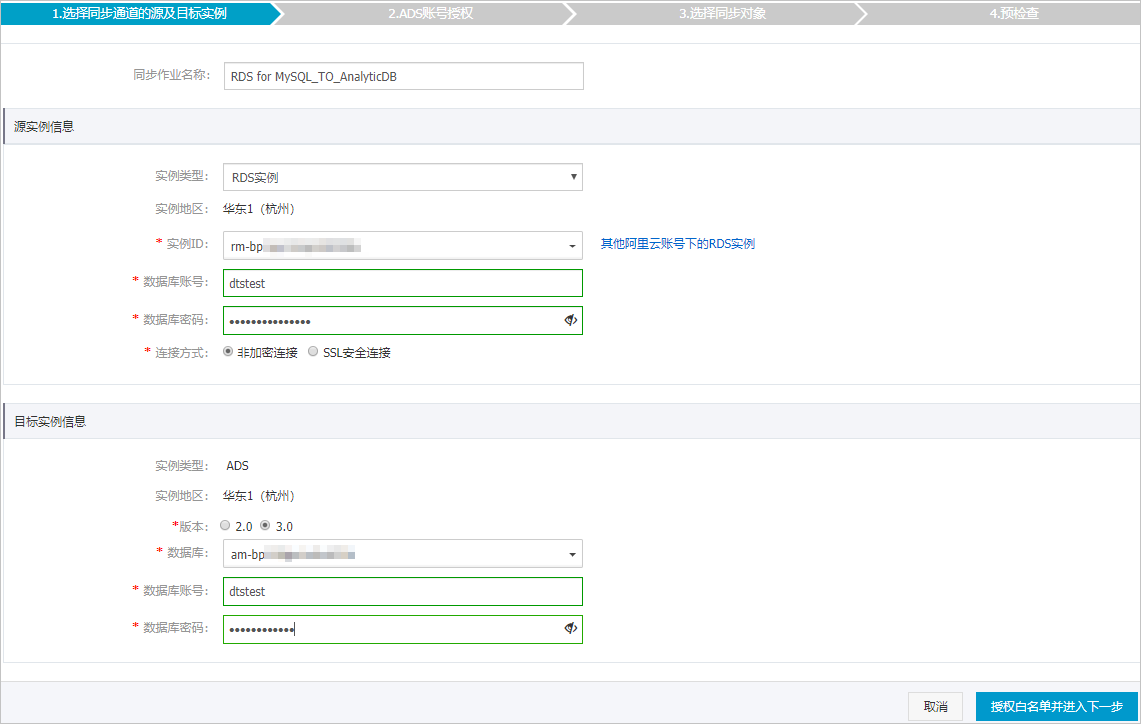Screen dimensions: 1141x724
Task: Pick ADS version 2.0
Action: 225,525
